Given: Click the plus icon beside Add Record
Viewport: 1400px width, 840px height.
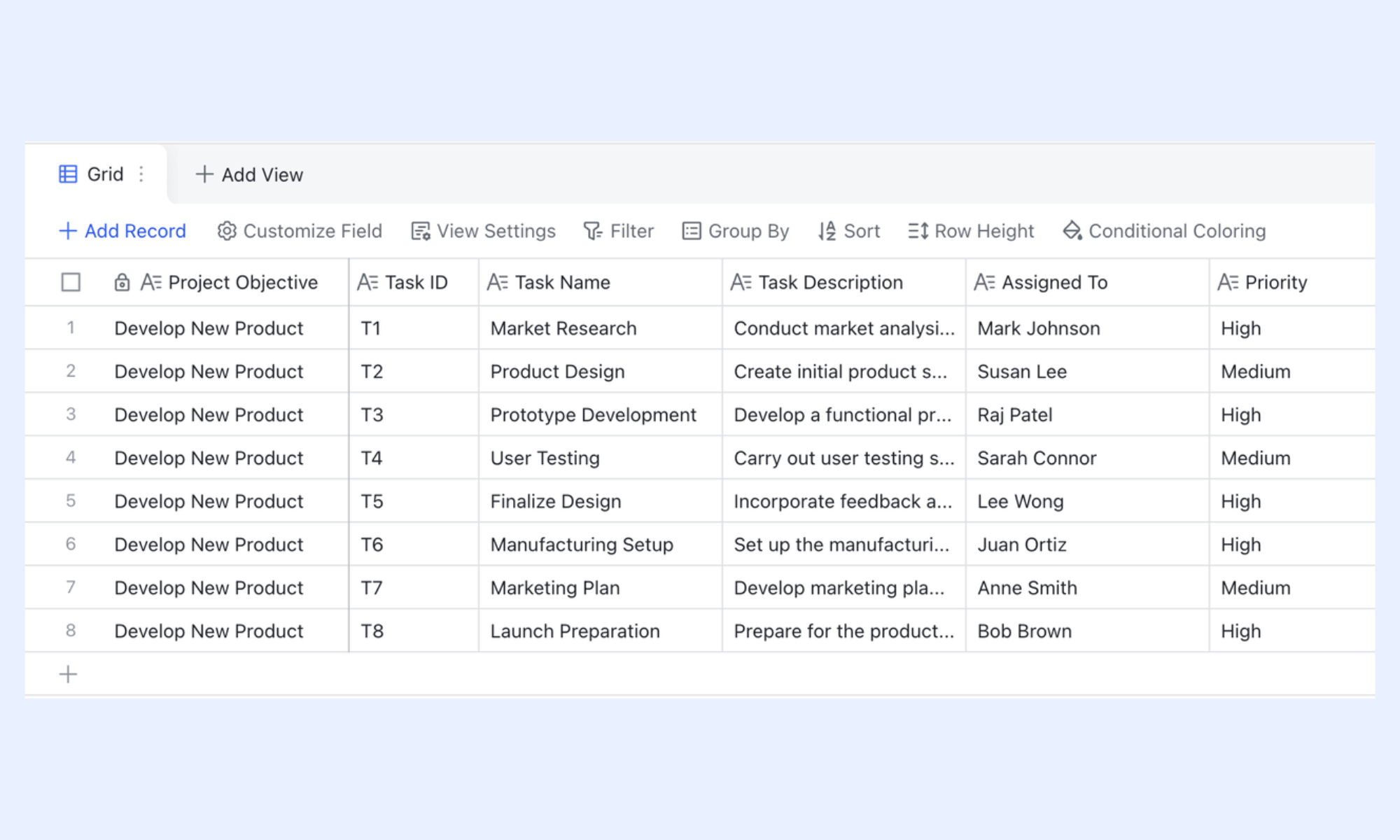Looking at the screenshot, I should tap(68, 231).
